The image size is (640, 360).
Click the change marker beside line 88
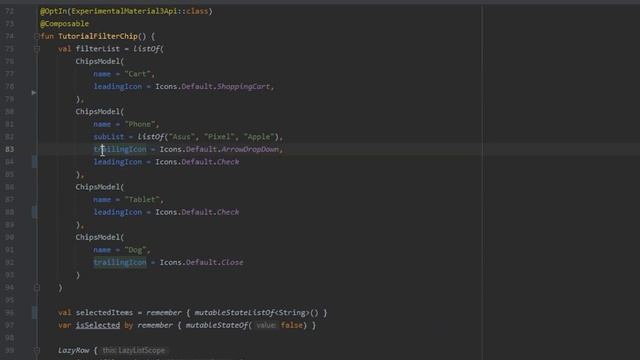[x=34, y=212]
